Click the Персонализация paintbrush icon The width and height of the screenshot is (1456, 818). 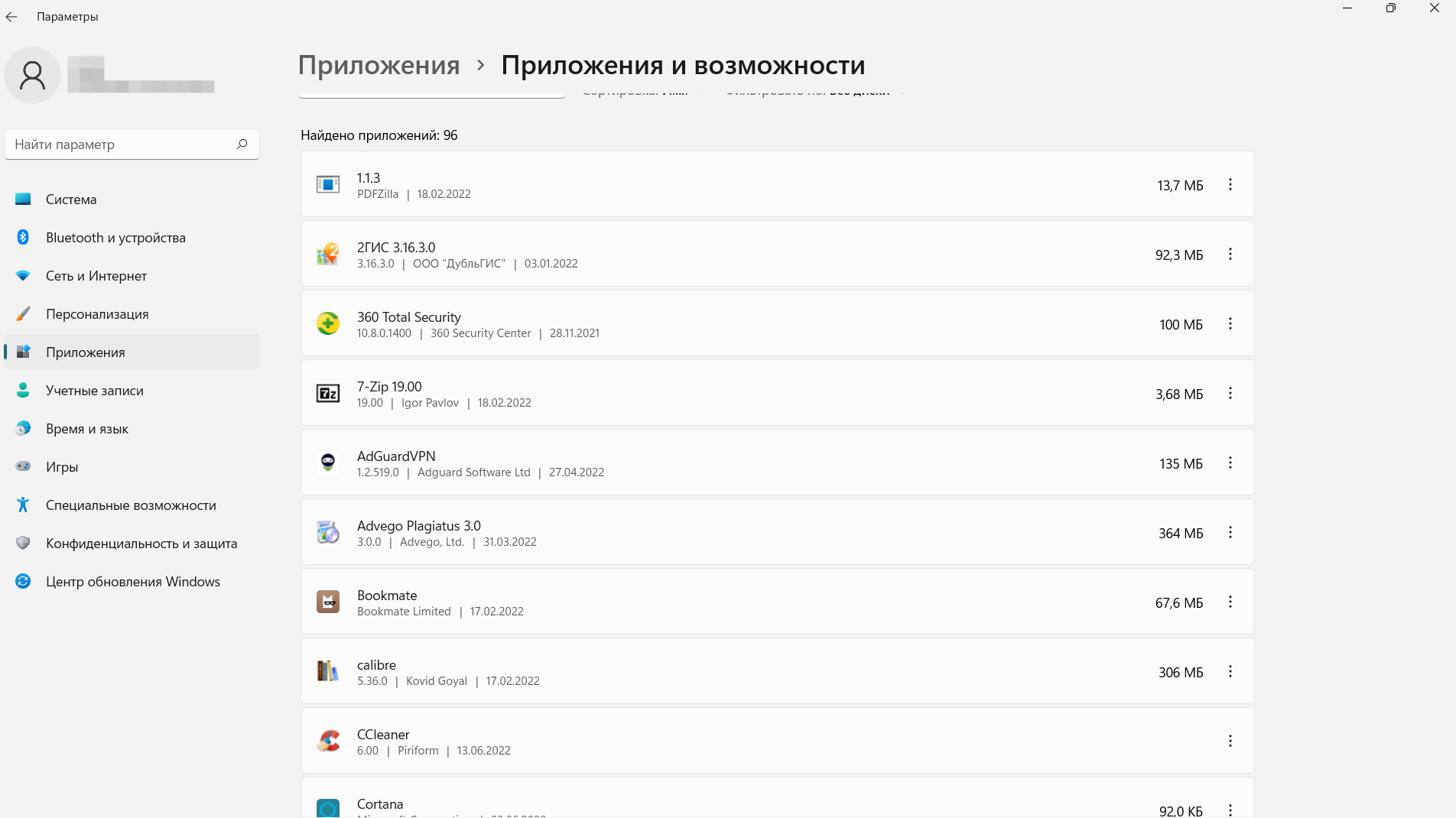(x=23, y=313)
